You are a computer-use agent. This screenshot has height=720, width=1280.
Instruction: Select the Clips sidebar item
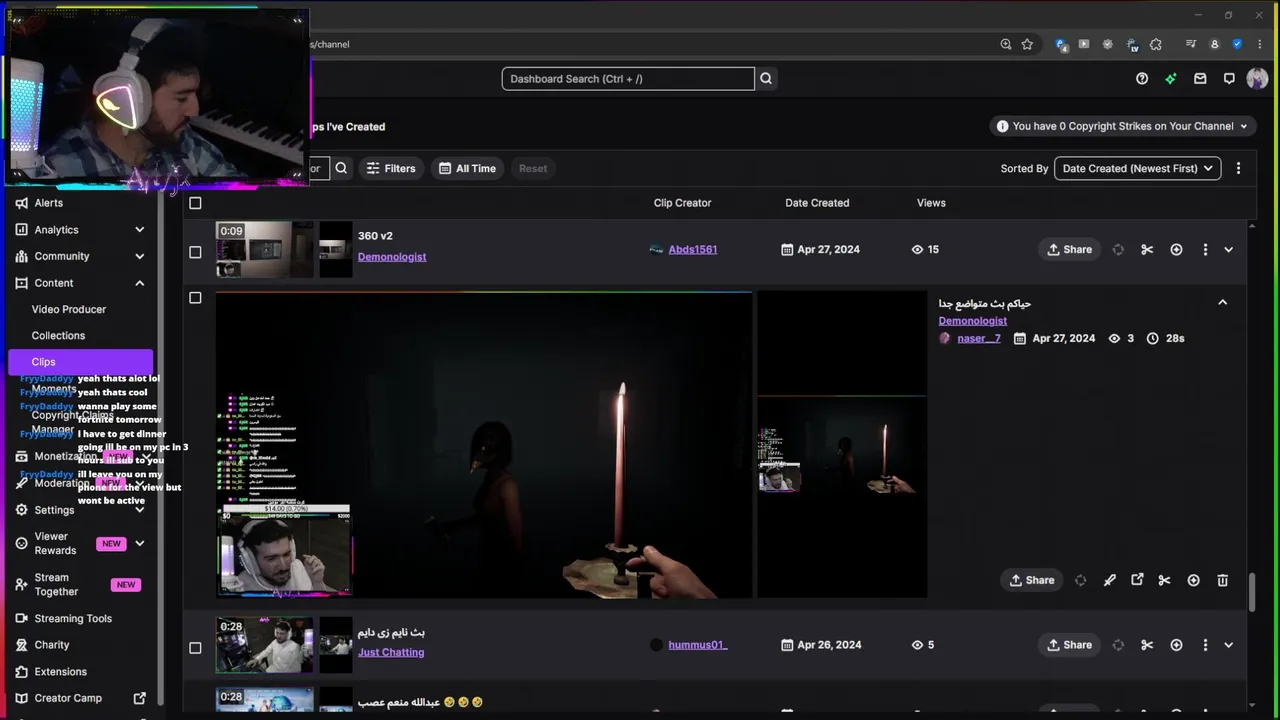tap(80, 362)
